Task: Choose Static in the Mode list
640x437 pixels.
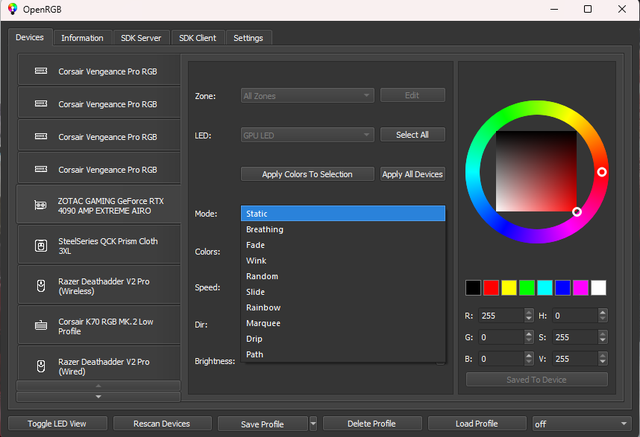Action: (343, 213)
